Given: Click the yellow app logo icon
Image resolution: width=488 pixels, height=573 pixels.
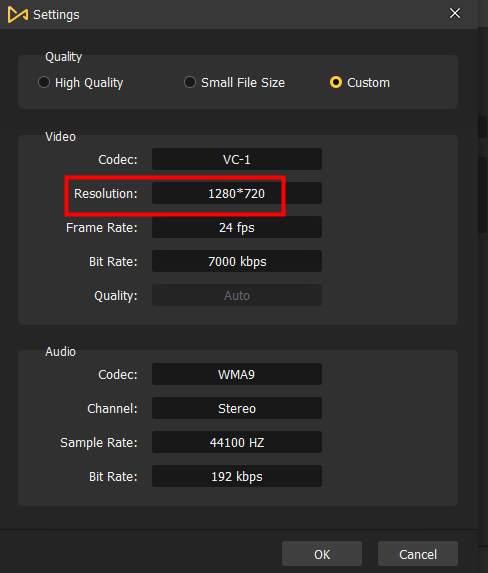Looking at the screenshot, I should pos(18,15).
